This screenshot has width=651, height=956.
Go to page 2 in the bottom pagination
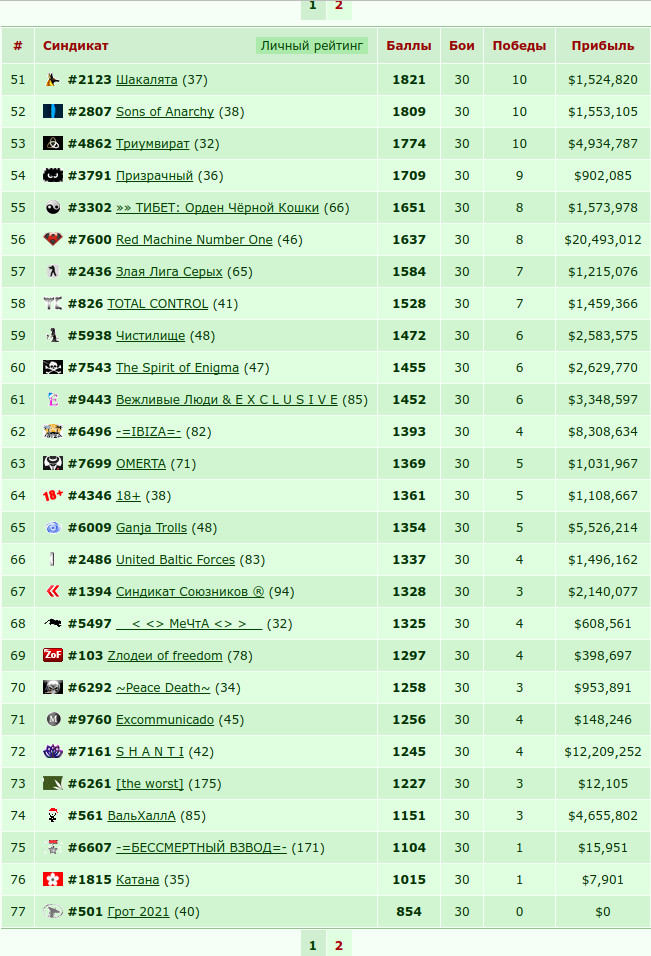[x=339, y=945]
